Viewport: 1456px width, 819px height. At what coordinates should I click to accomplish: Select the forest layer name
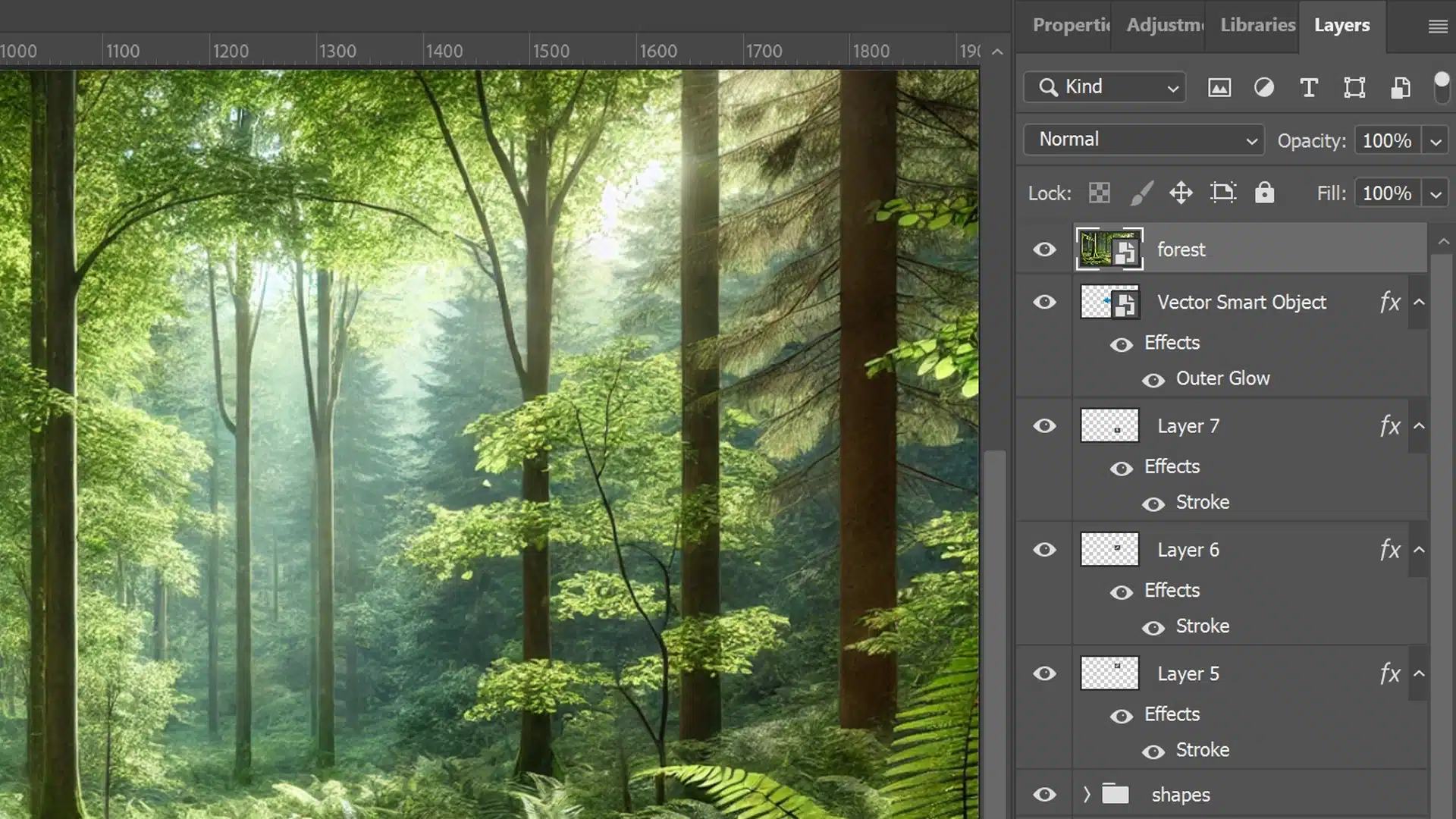point(1181,249)
